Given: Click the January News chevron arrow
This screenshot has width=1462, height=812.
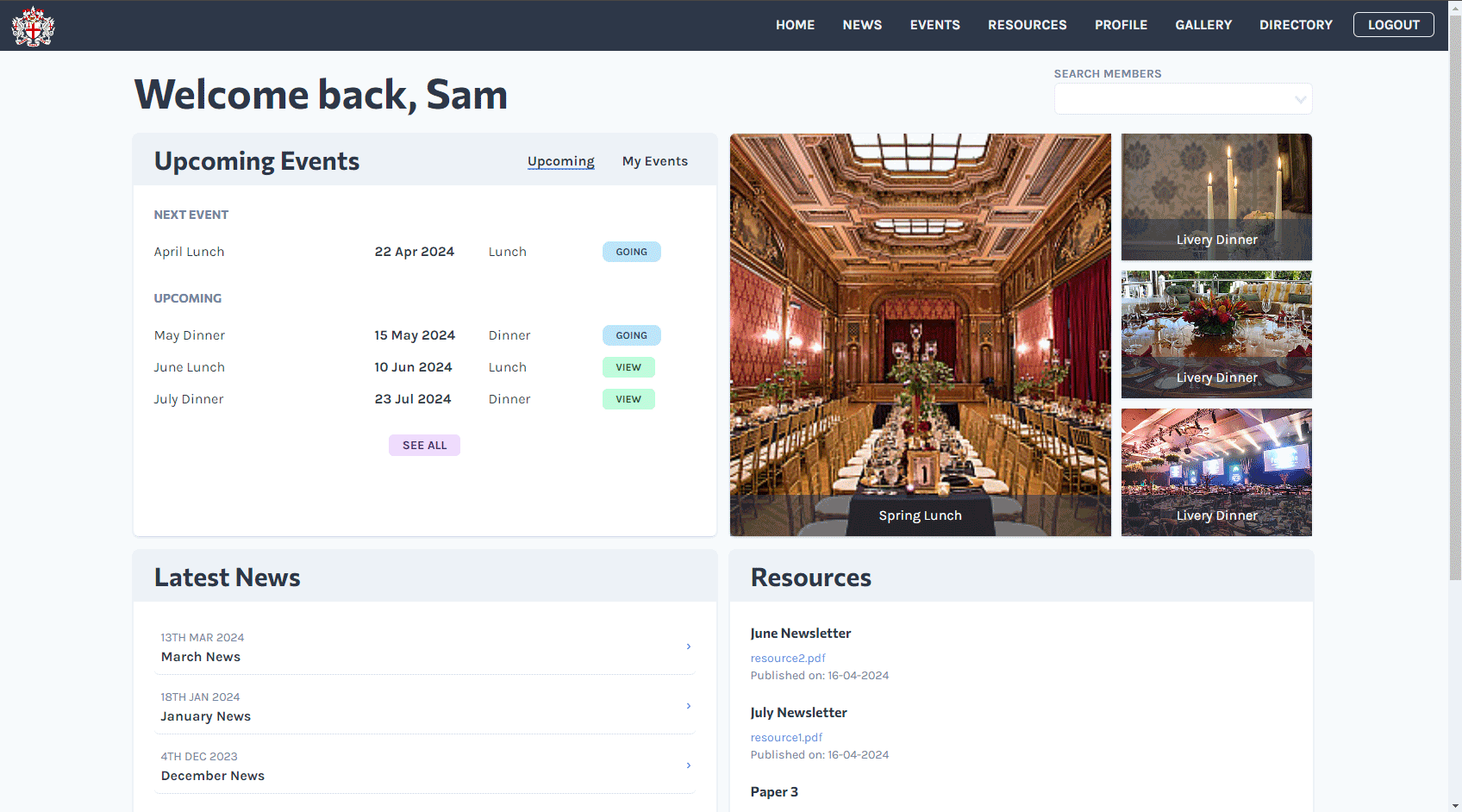Looking at the screenshot, I should 688,706.
